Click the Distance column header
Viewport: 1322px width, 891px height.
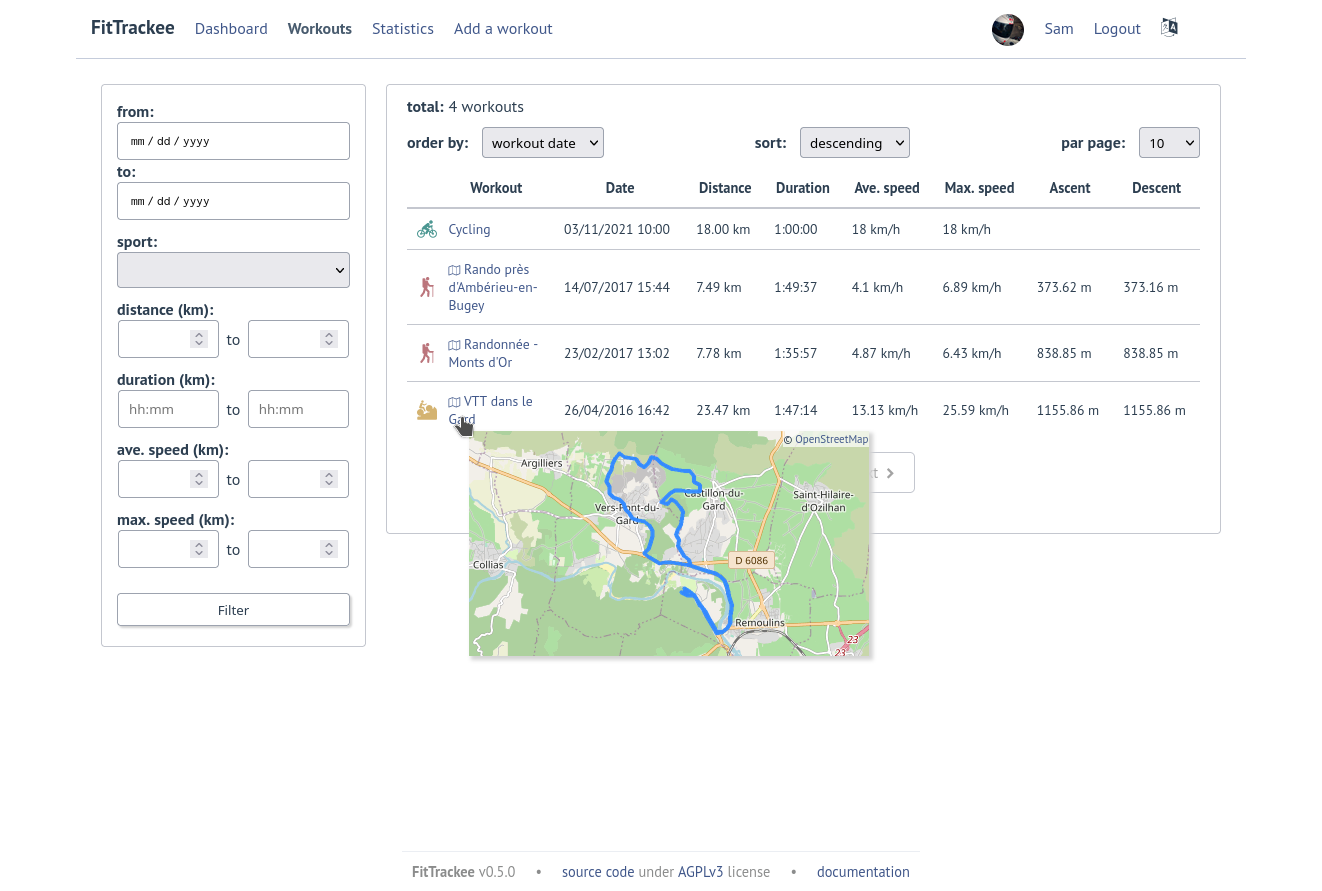pos(725,188)
